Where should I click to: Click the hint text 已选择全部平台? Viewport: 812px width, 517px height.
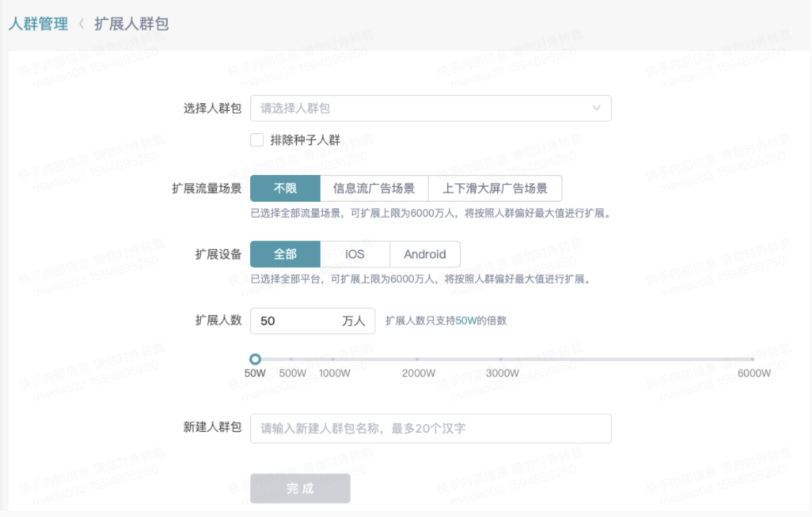point(420,279)
